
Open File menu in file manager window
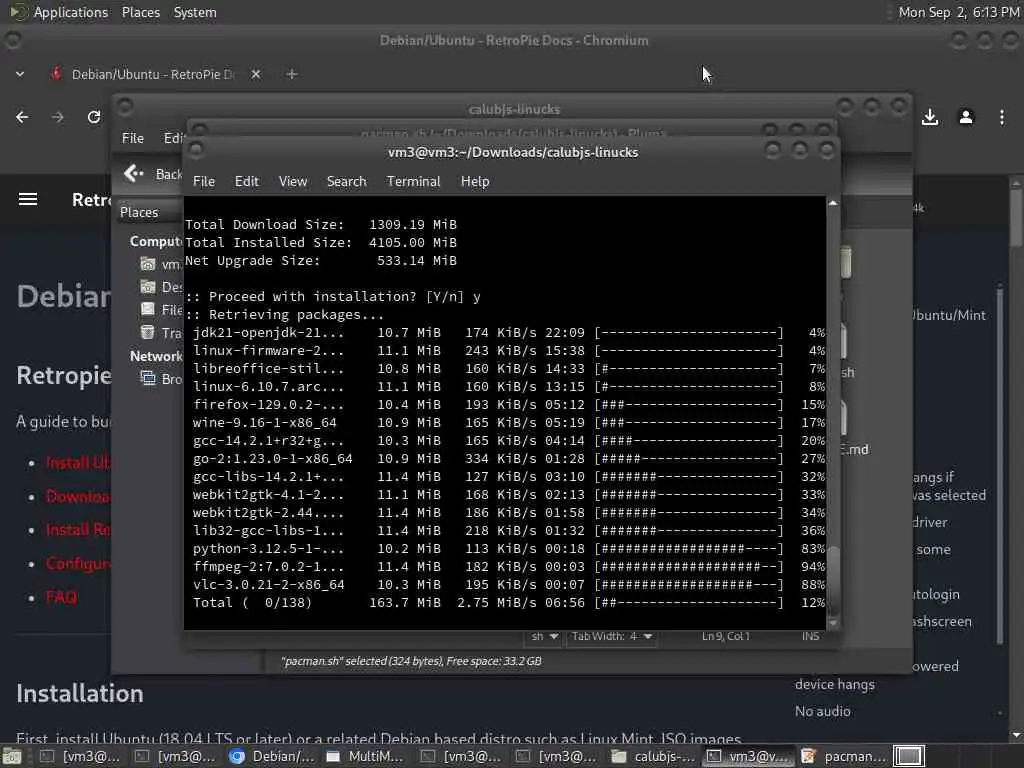click(x=133, y=138)
